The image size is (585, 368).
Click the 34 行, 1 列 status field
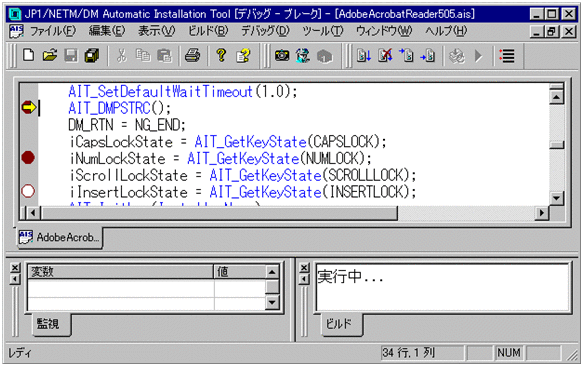point(422,352)
